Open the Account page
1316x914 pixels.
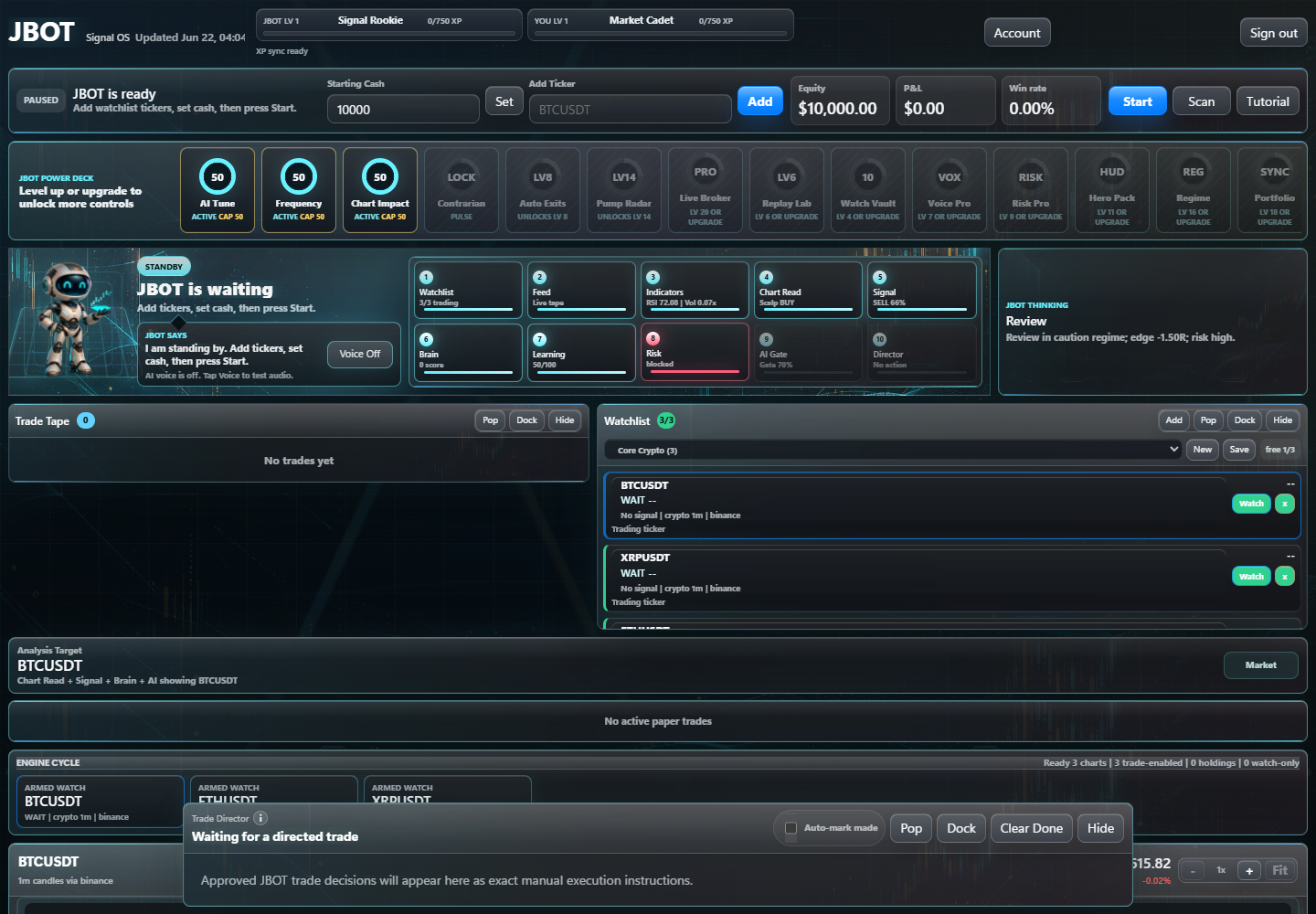point(1017,33)
